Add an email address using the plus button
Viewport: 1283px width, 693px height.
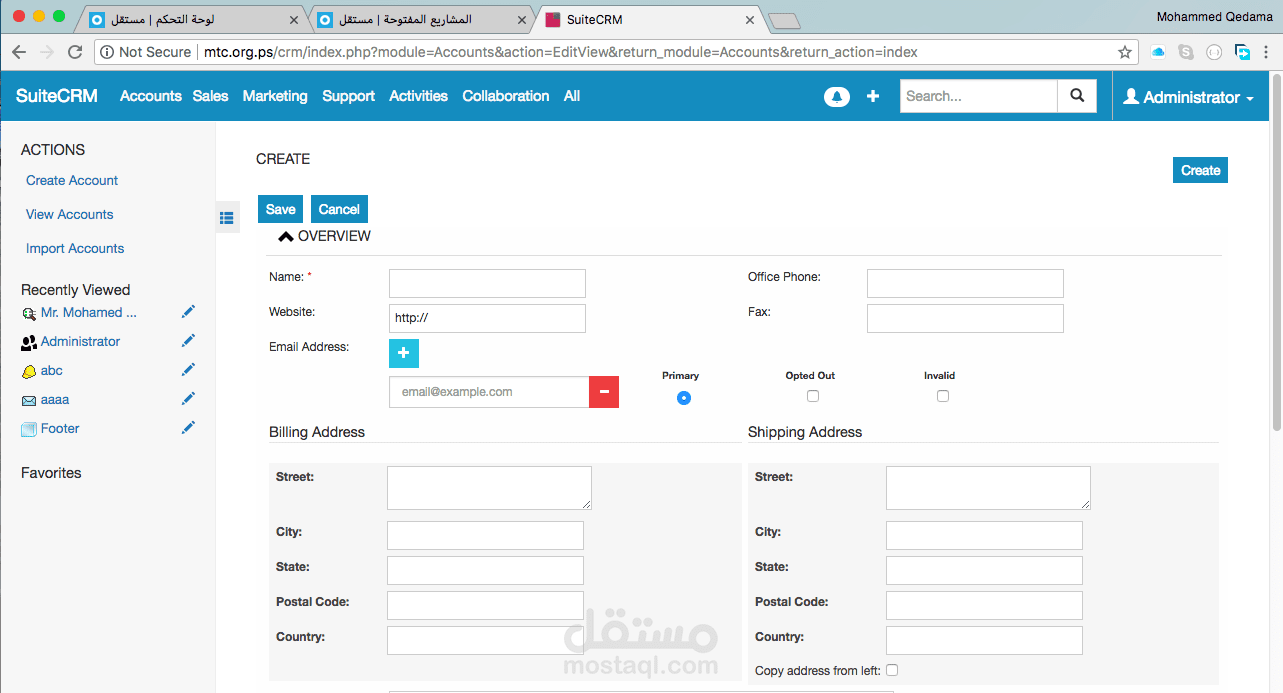[x=404, y=353]
